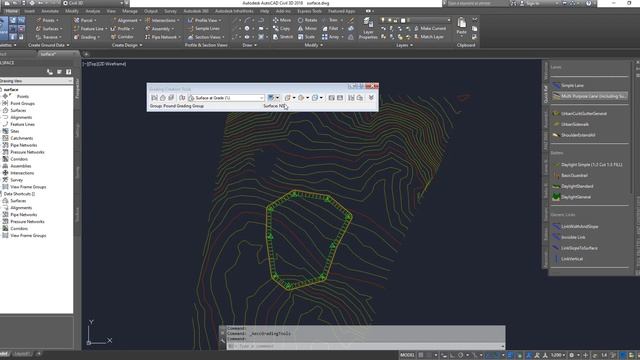Select Catchments in Toolspace tree
Viewport: 640px width, 360px height.
[22, 138]
